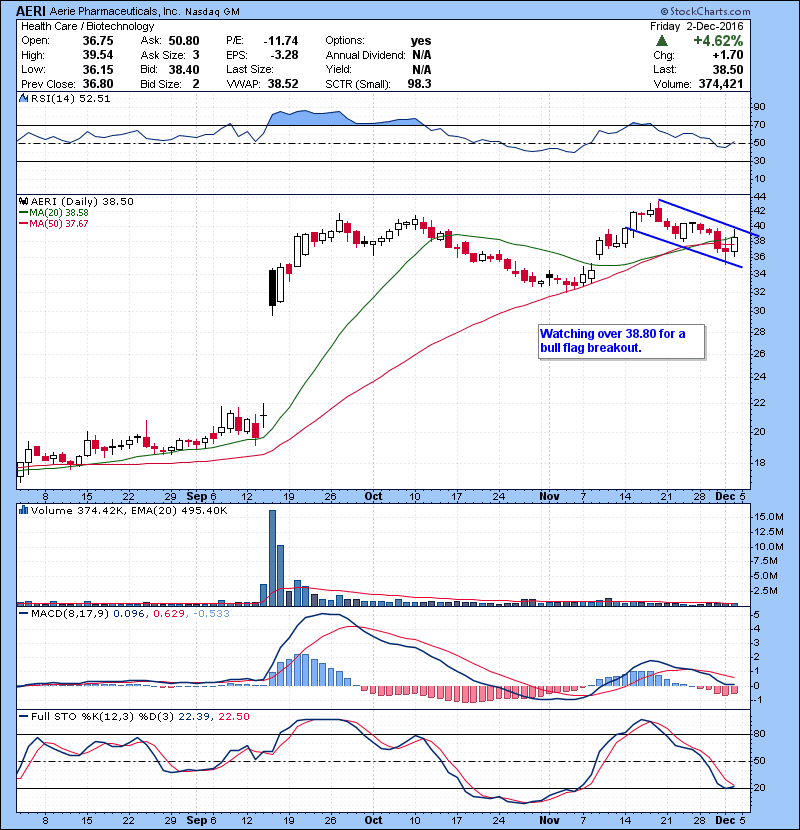Click the tallest volume spike bar in September

click(273, 557)
